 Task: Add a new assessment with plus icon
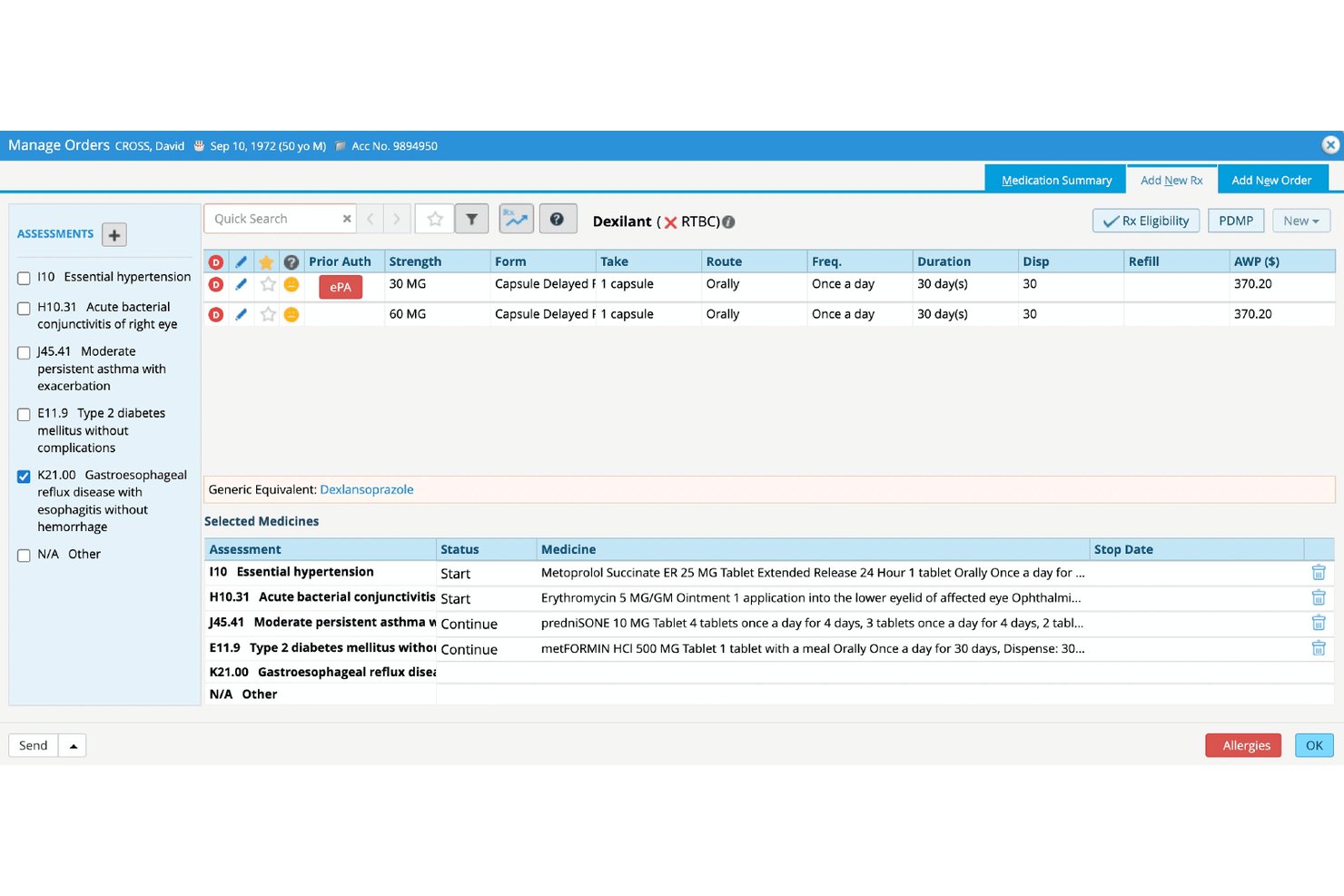pyautogui.click(x=114, y=235)
